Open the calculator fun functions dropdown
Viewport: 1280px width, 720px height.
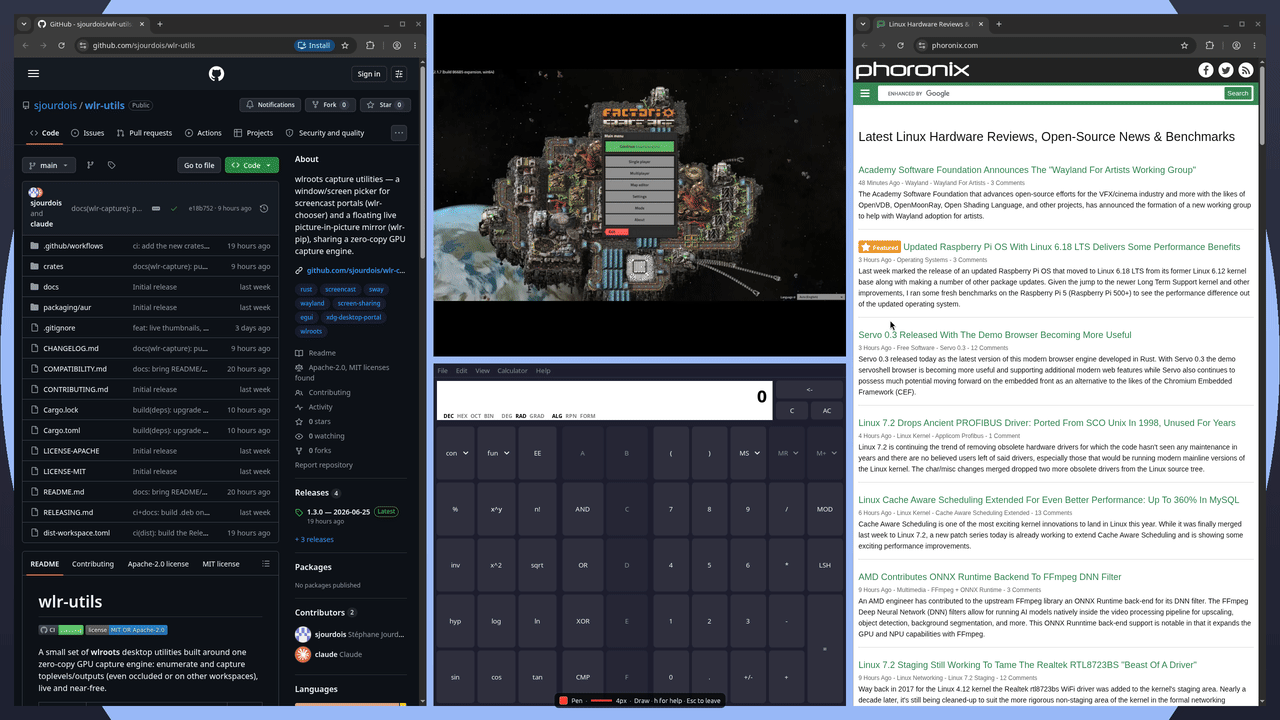[x=497, y=453]
